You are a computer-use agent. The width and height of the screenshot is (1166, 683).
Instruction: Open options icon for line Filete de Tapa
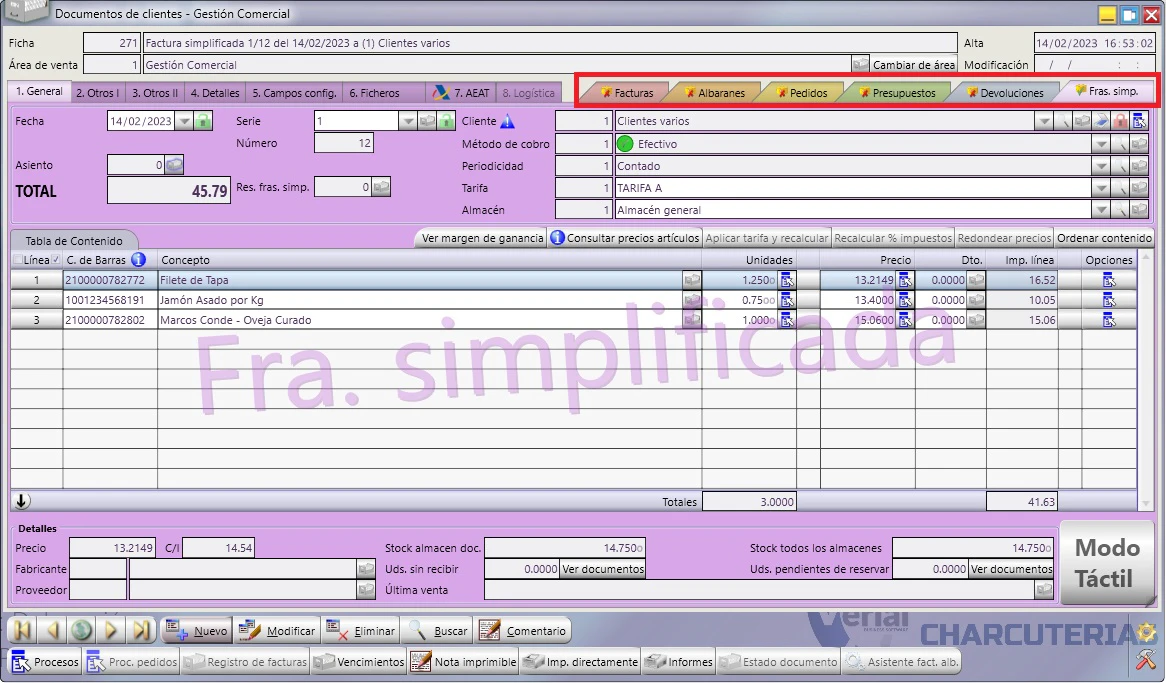[1109, 280]
